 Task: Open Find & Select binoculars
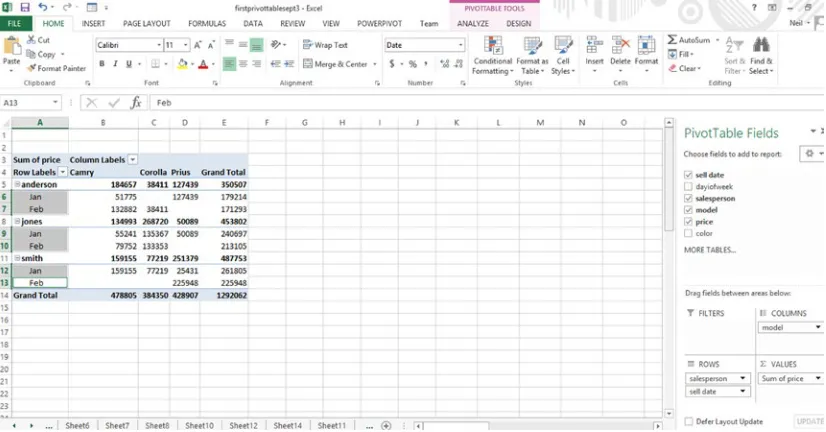[761, 55]
